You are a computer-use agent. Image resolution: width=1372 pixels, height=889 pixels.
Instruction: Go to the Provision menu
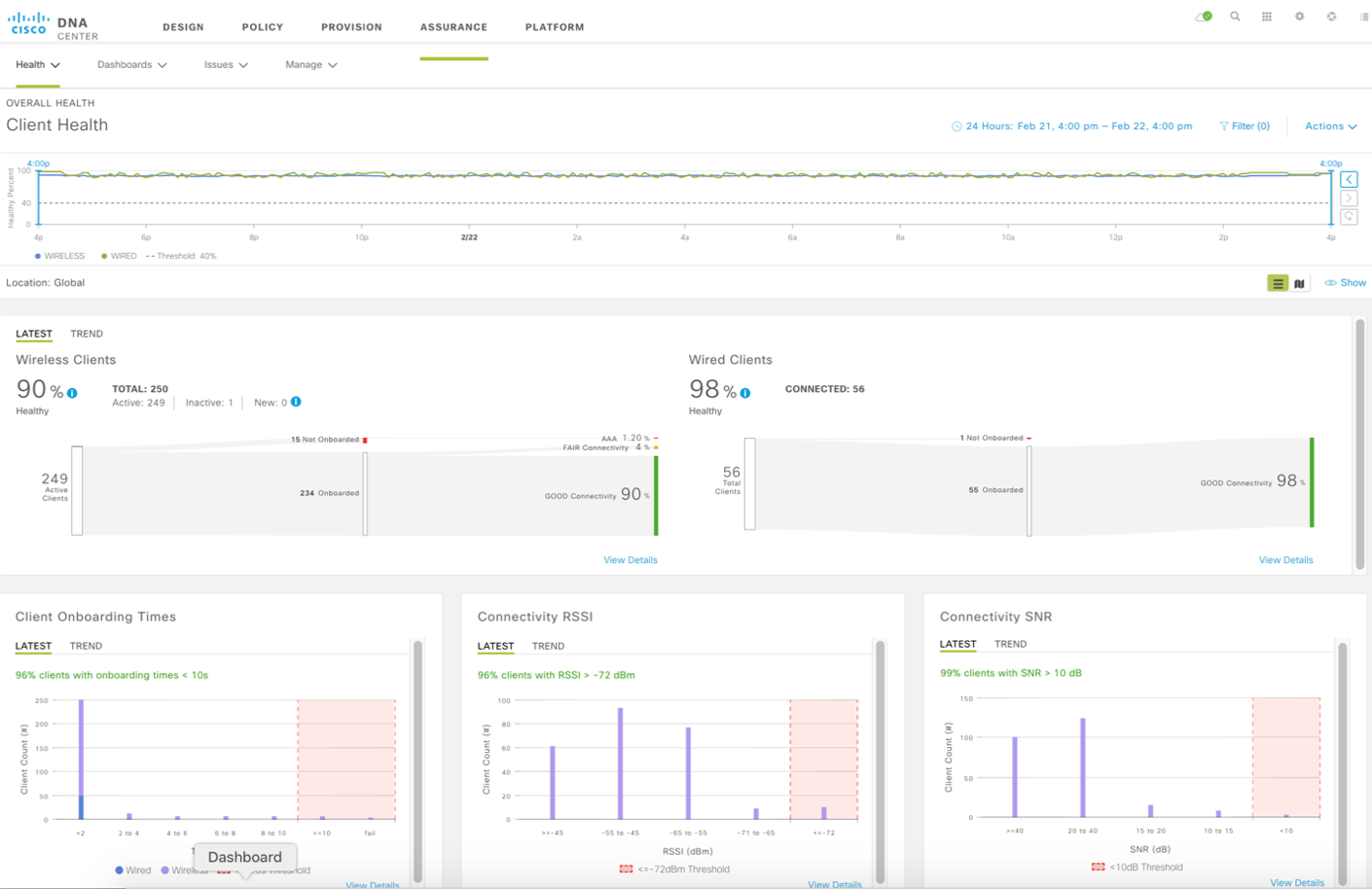[x=351, y=27]
